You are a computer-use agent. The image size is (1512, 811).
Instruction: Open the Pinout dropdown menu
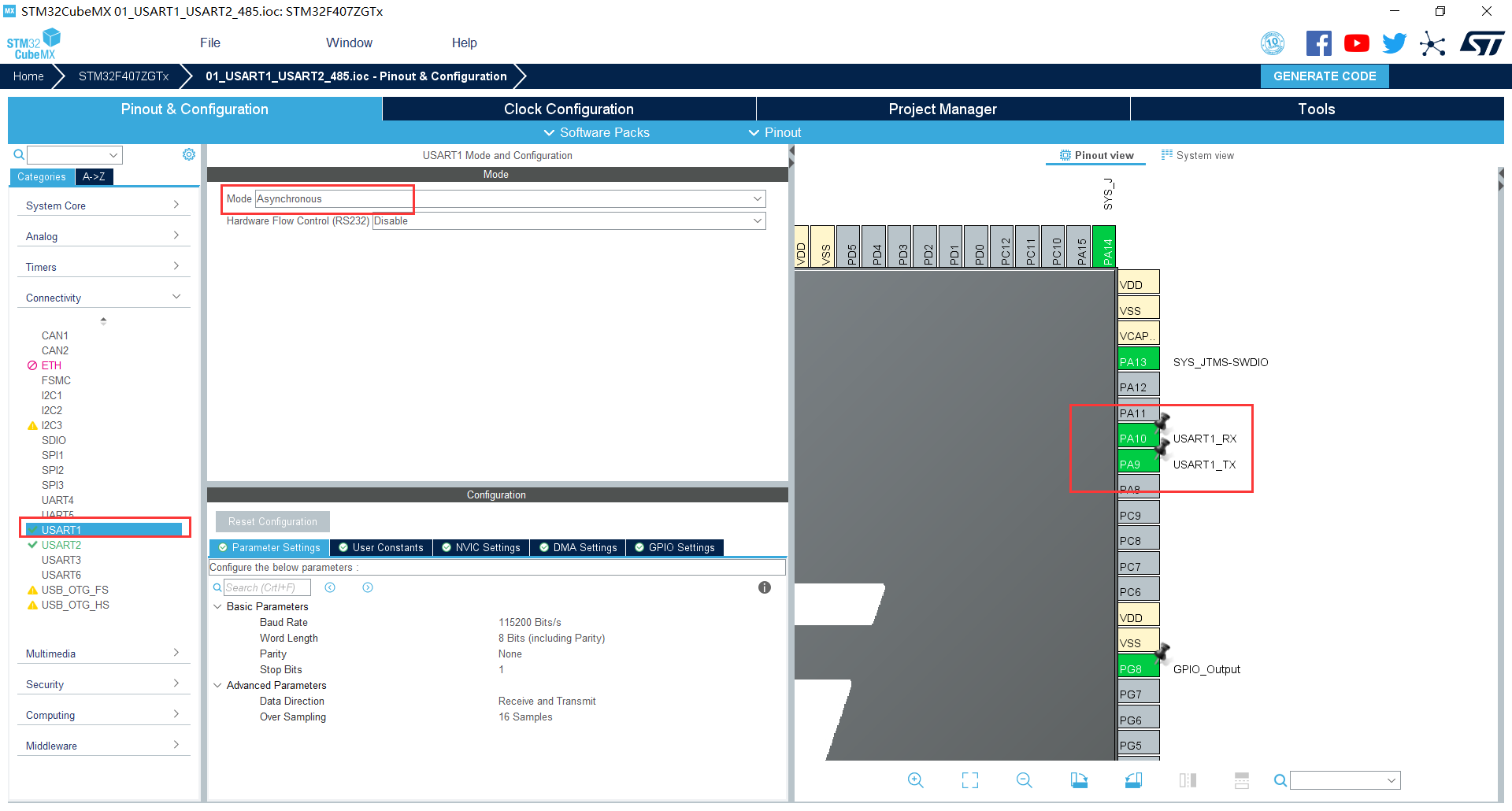(x=775, y=132)
